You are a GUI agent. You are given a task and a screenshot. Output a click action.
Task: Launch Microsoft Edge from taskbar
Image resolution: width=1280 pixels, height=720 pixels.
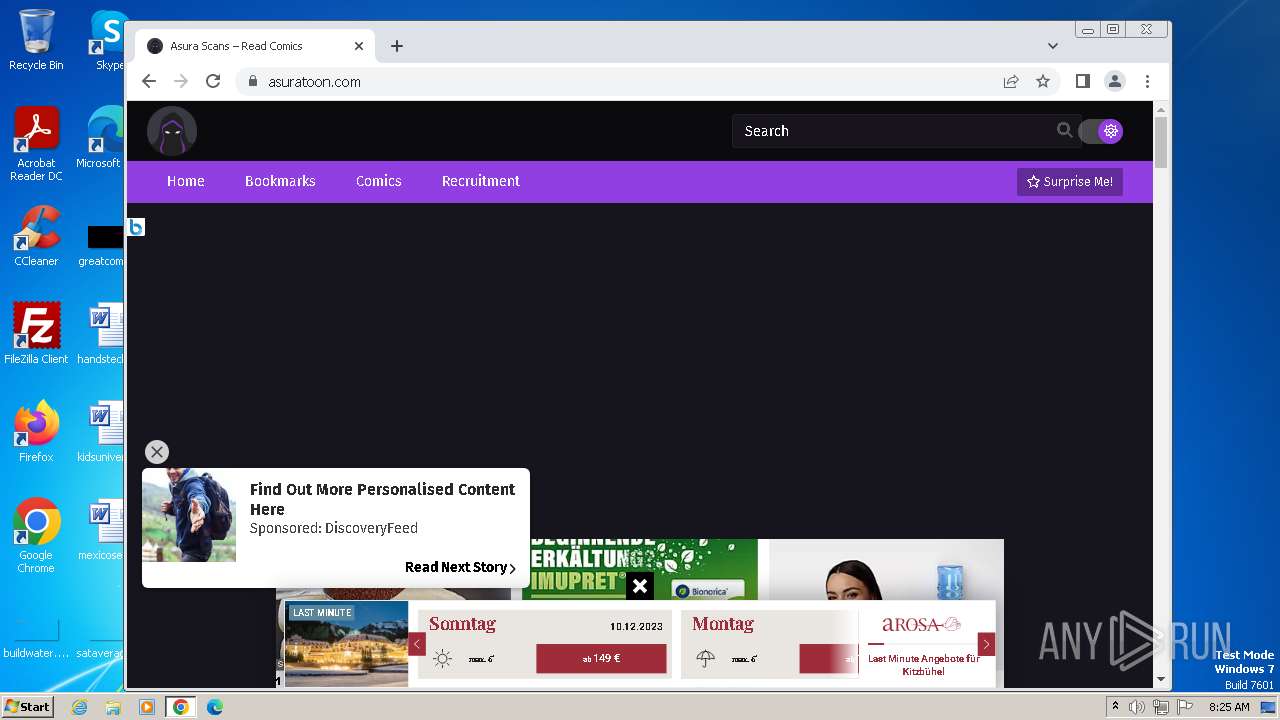(x=215, y=707)
